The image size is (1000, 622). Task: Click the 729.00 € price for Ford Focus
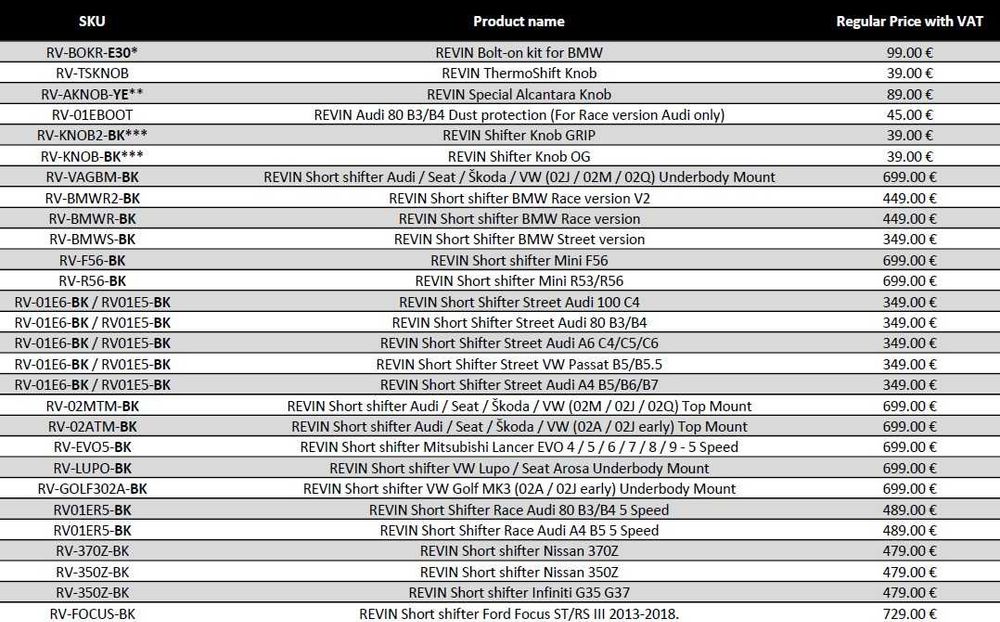[x=909, y=614]
